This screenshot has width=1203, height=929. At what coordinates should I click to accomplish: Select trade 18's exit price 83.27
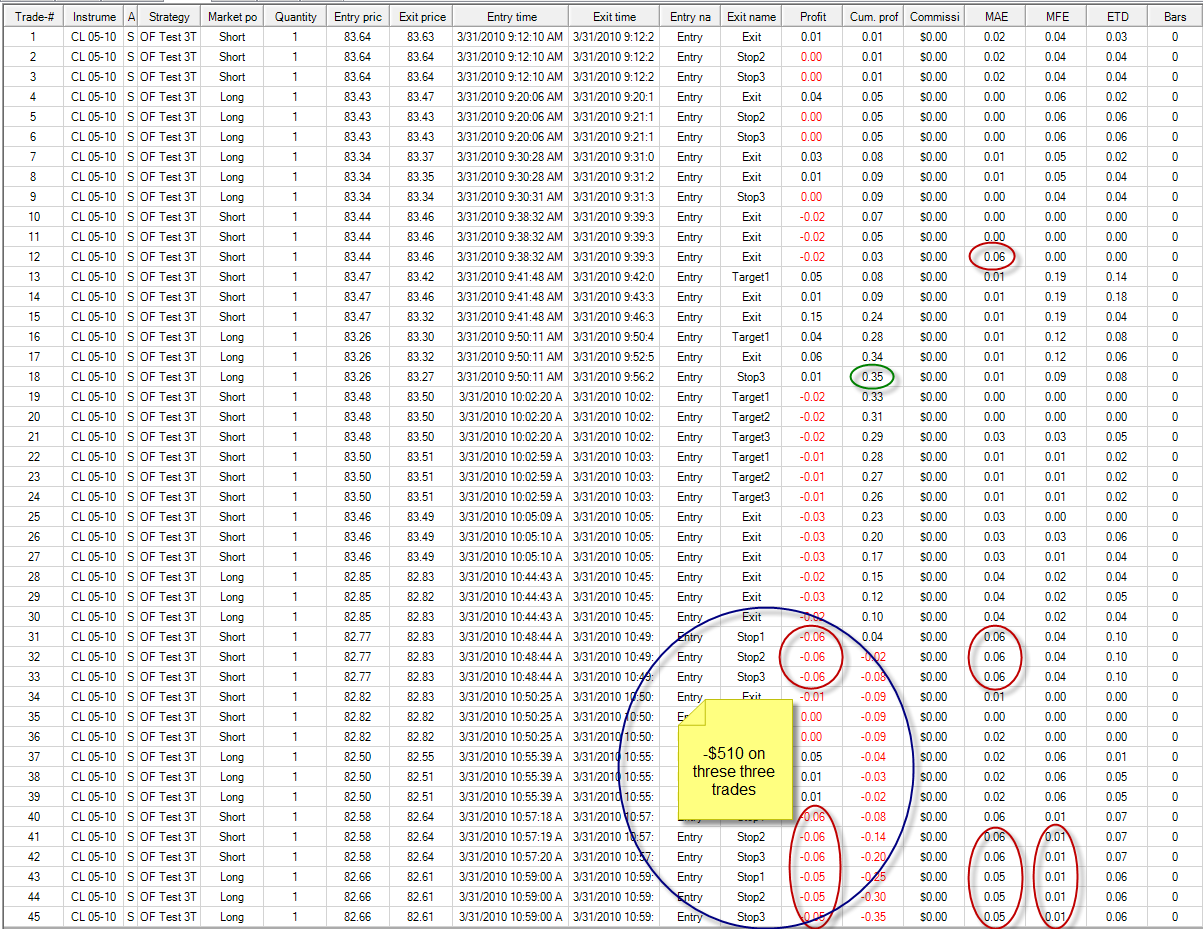420,377
